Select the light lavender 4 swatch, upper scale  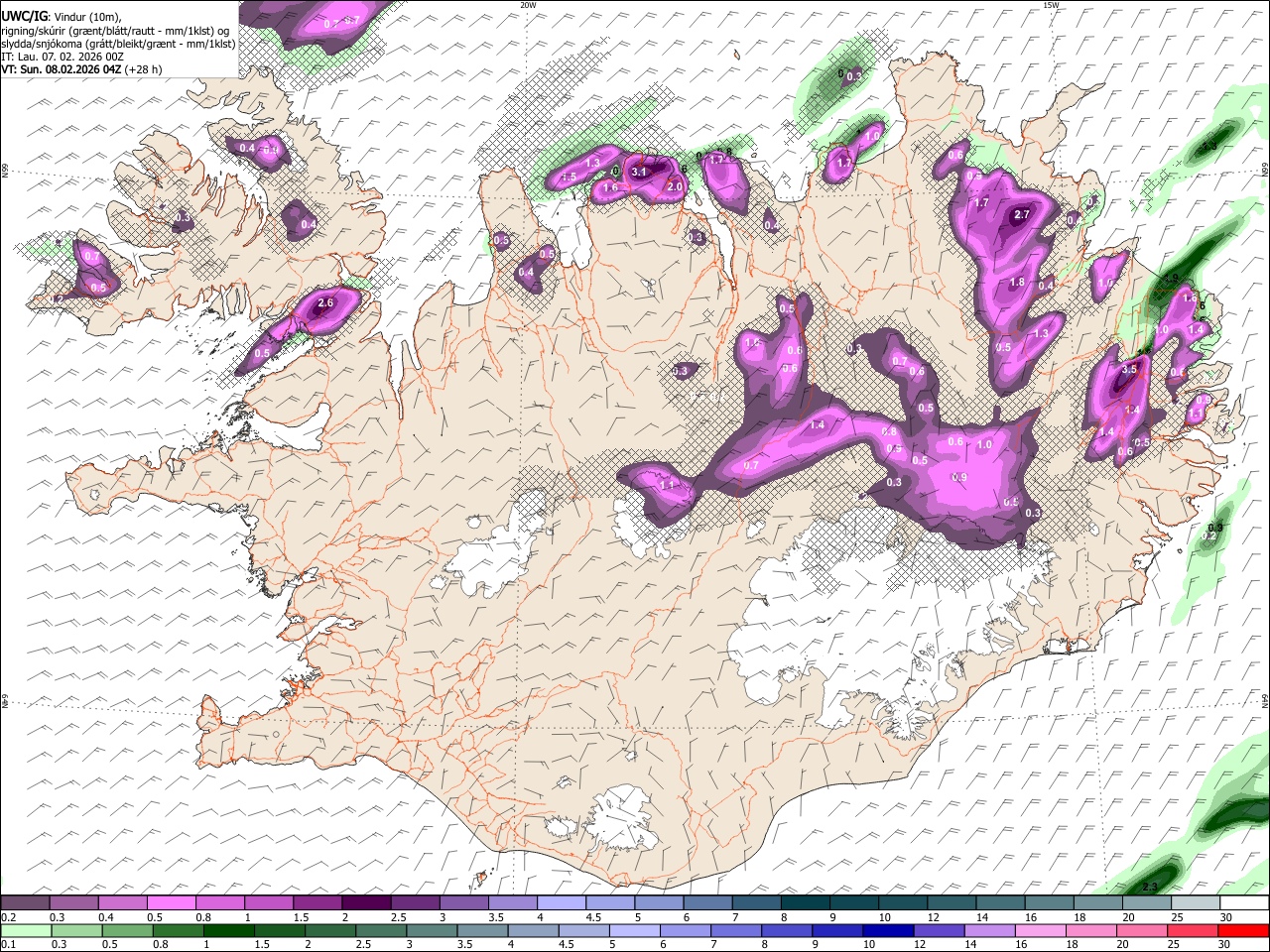click(561, 902)
